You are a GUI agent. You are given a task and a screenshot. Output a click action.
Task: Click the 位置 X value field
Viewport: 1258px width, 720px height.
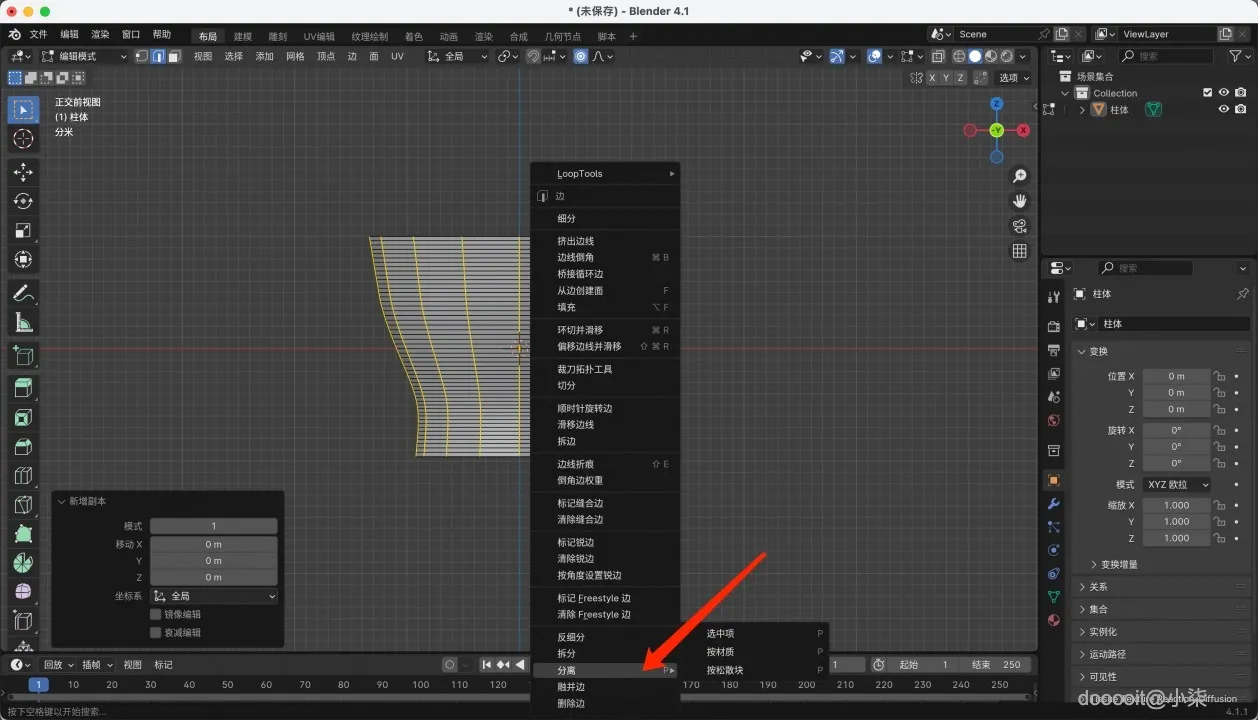pos(1175,376)
